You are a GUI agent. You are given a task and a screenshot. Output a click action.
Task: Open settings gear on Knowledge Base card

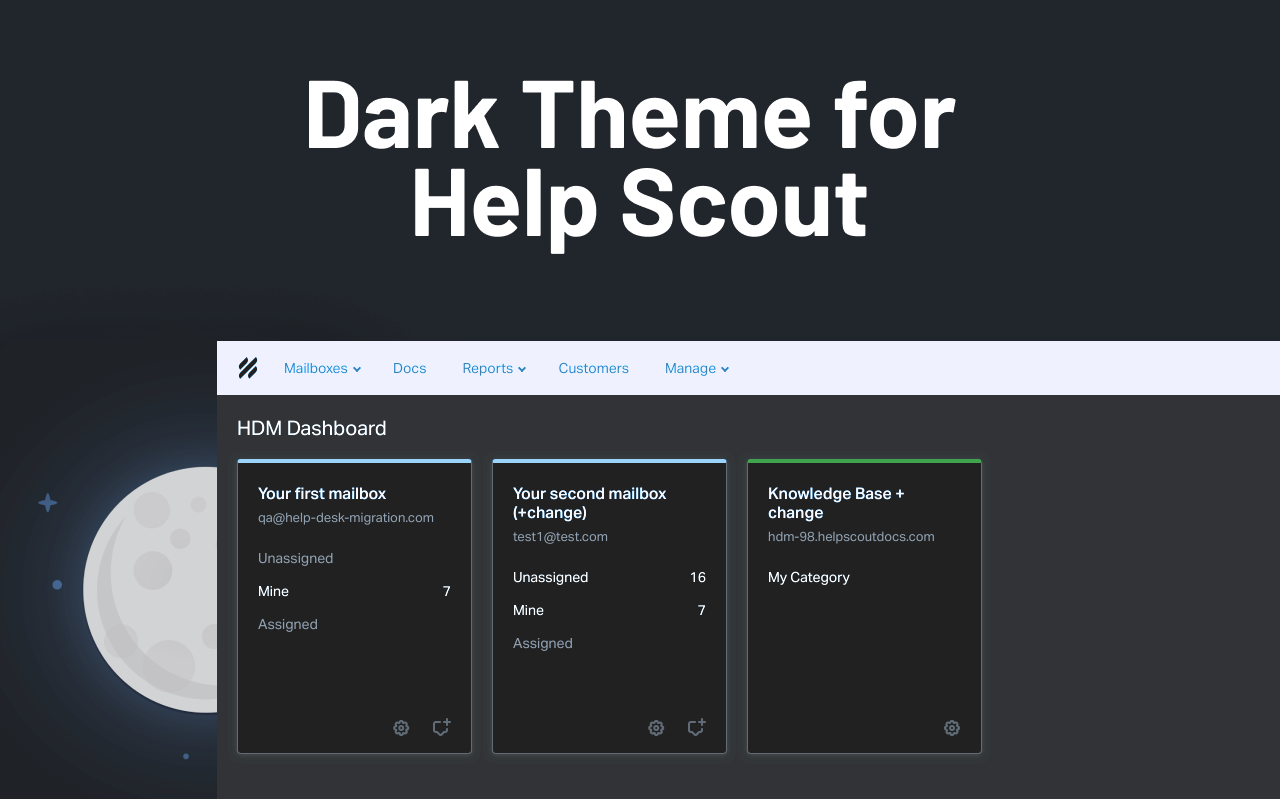[951, 728]
